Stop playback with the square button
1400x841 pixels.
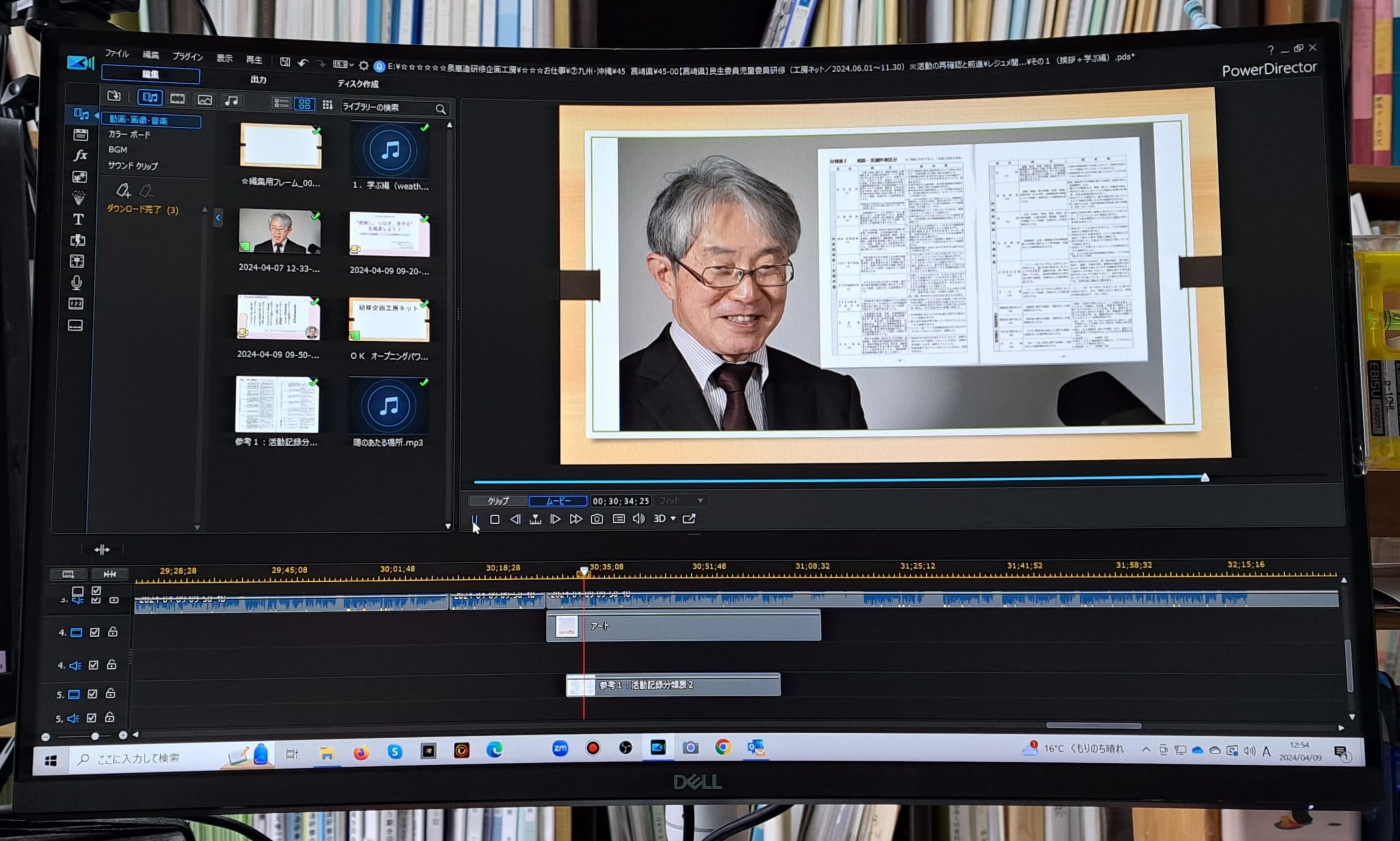(495, 519)
